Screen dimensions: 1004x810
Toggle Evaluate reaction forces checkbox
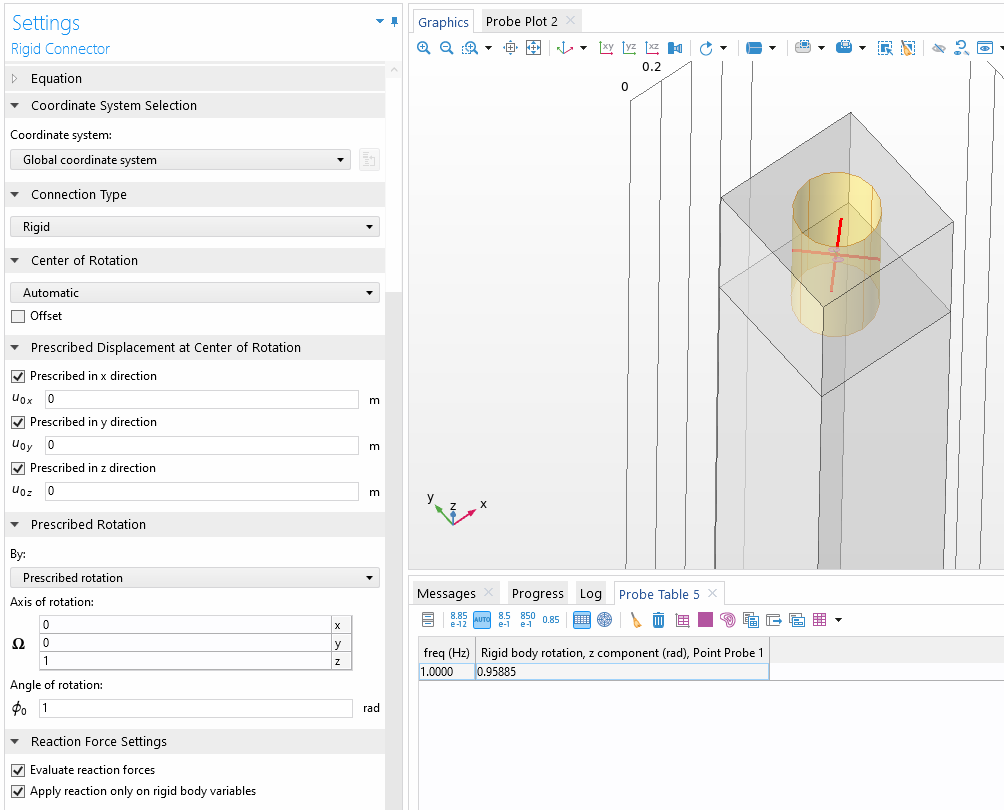pyautogui.click(x=18, y=770)
